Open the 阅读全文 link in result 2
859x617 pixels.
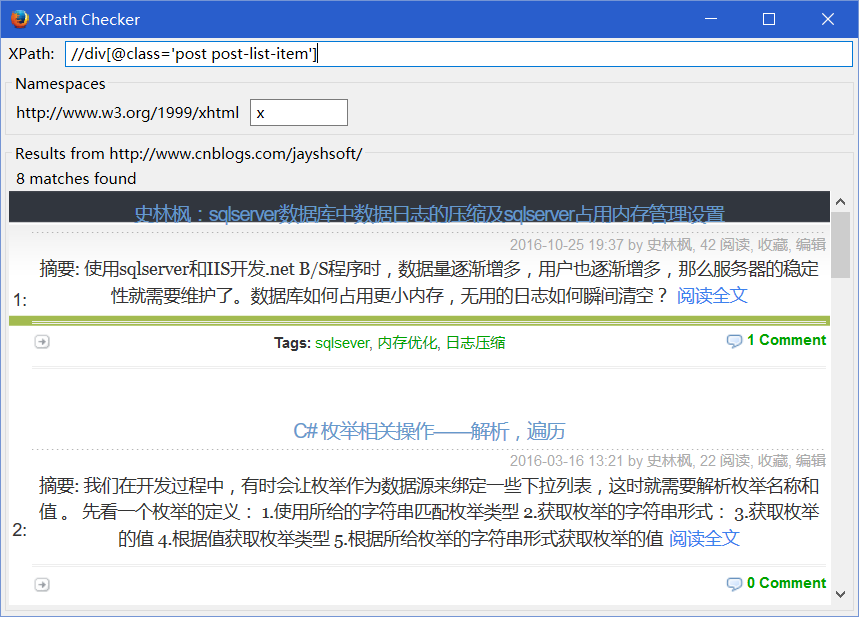pyautogui.click(x=705, y=539)
